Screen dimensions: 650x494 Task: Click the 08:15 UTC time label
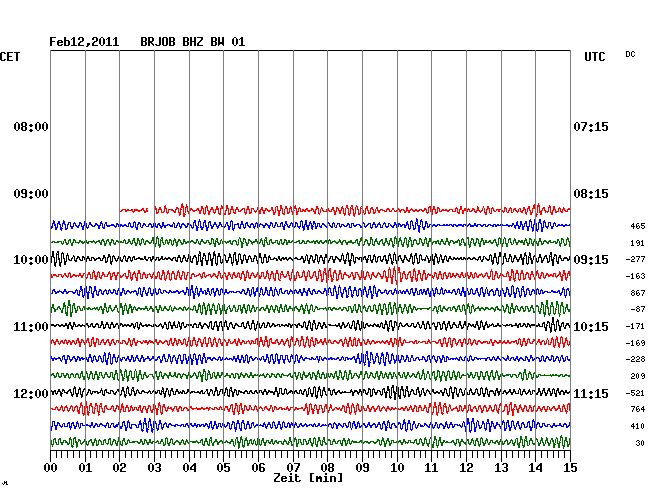pos(591,194)
